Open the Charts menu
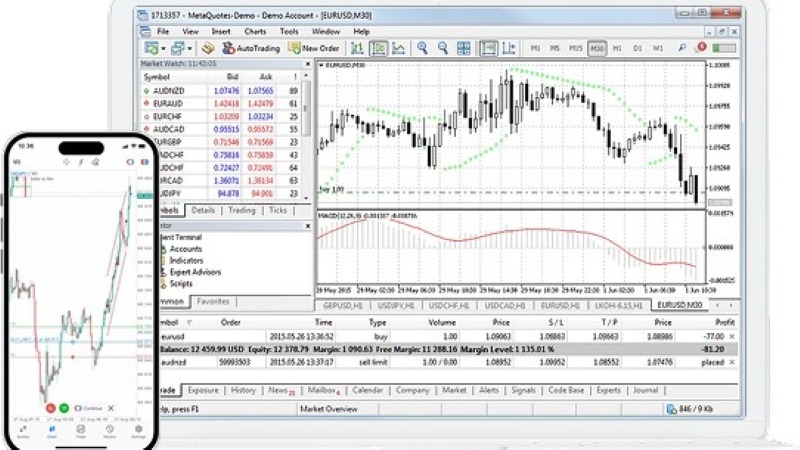The height and width of the screenshot is (450, 800). pyautogui.click(x=252, y=31)
